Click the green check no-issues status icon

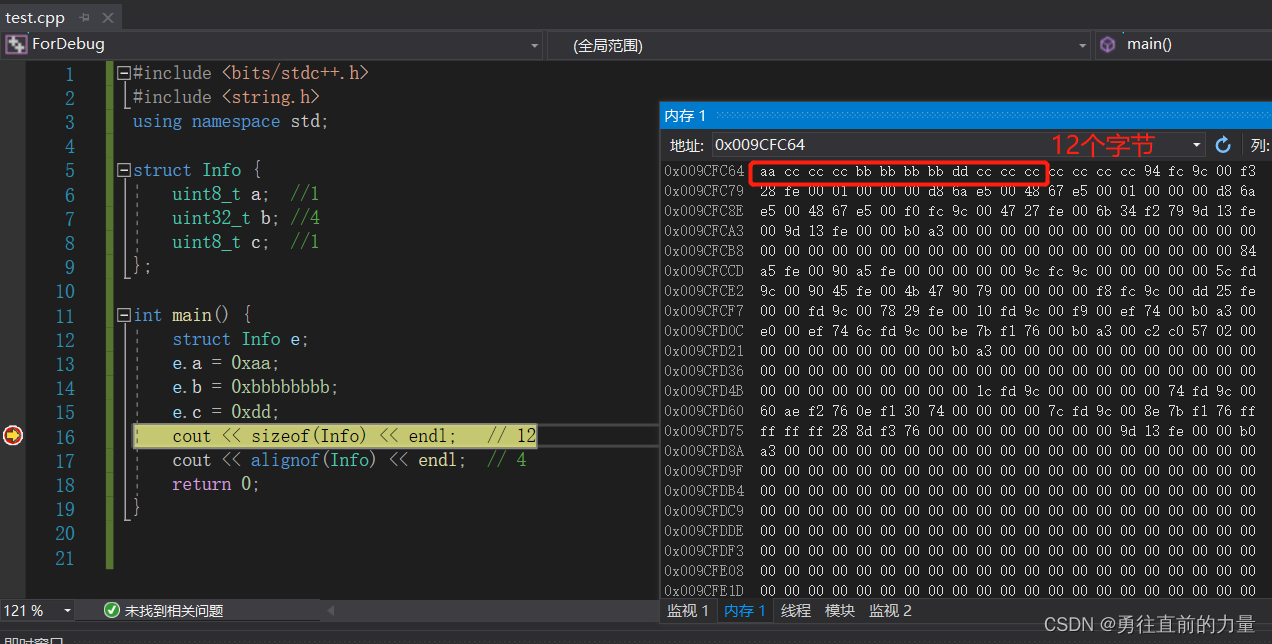coord(112,610)
